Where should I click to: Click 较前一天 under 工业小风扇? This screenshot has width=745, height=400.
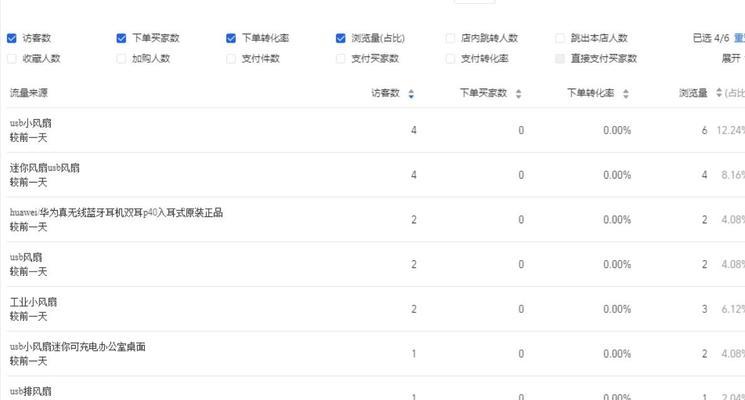coord(29,316)
